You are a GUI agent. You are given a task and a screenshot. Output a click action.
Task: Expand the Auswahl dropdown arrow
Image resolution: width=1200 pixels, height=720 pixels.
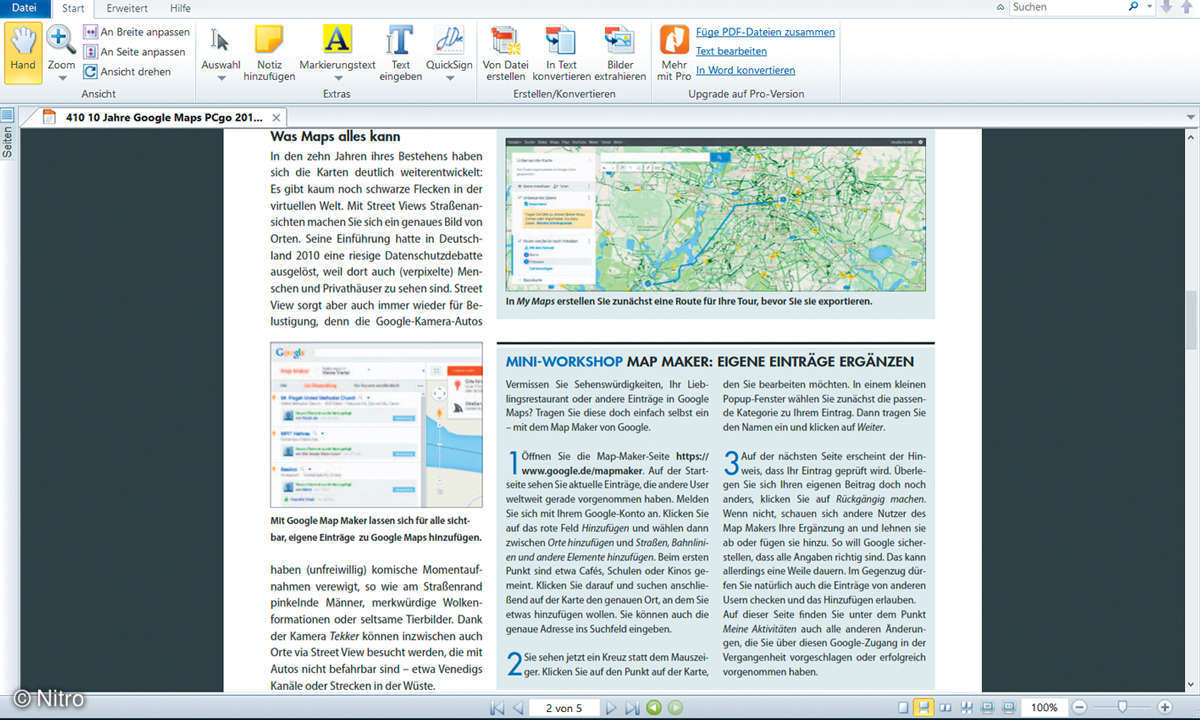pyautogui.click(x=221, y=78)
